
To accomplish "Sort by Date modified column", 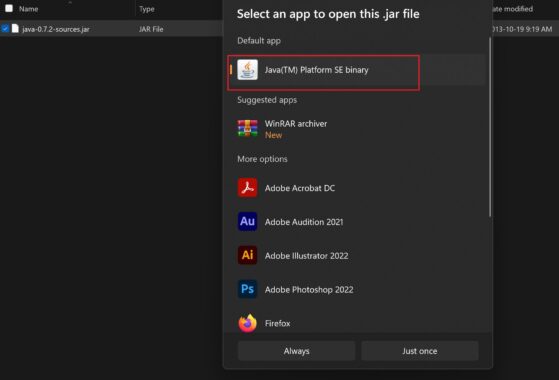I will coord(513,9).
